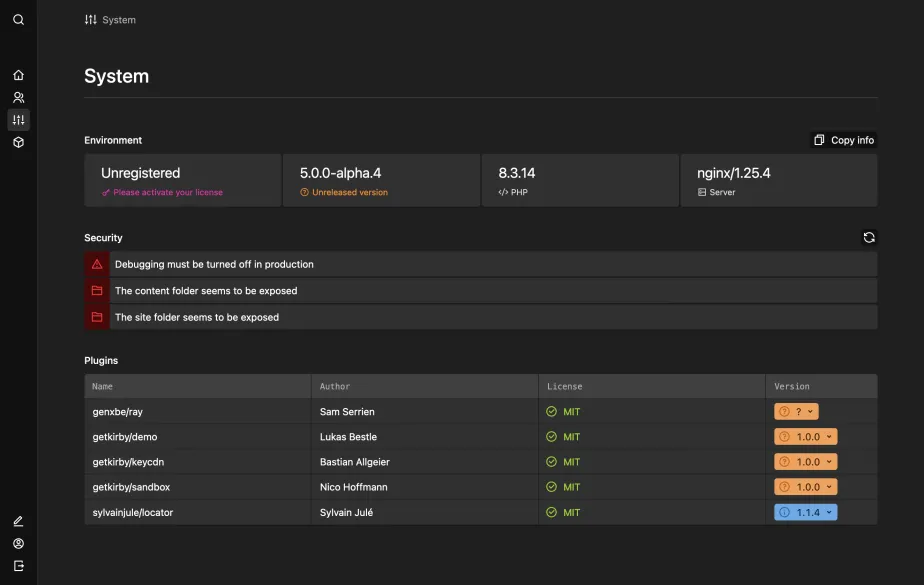Open the getkirby/keycdn 1.0.0 version dropdown
The image size is (924, 585).
pos(805,462)
